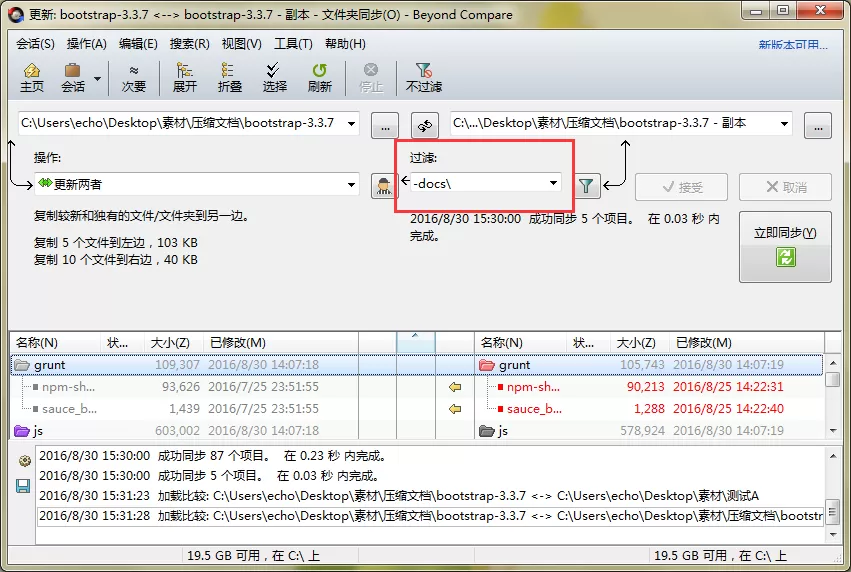Select the right sauce_b... red file row
This screenshot has height=572, width=851.
[649, 409]
